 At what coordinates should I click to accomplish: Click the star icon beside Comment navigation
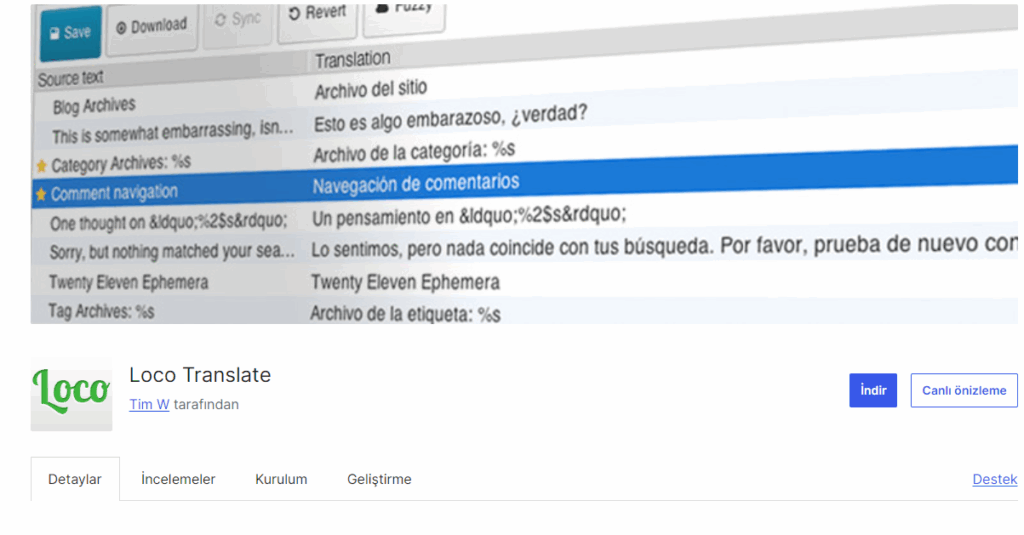point(41,195)
